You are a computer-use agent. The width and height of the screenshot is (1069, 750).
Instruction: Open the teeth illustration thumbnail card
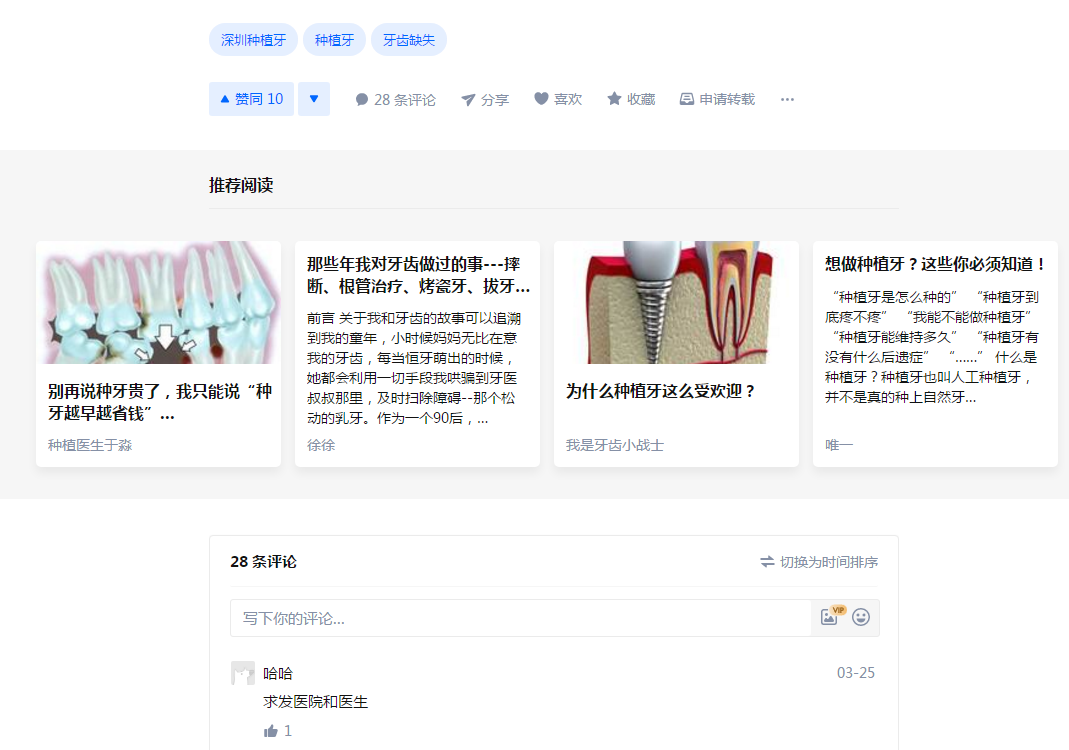pyautogui.click(x=158, y=302)
